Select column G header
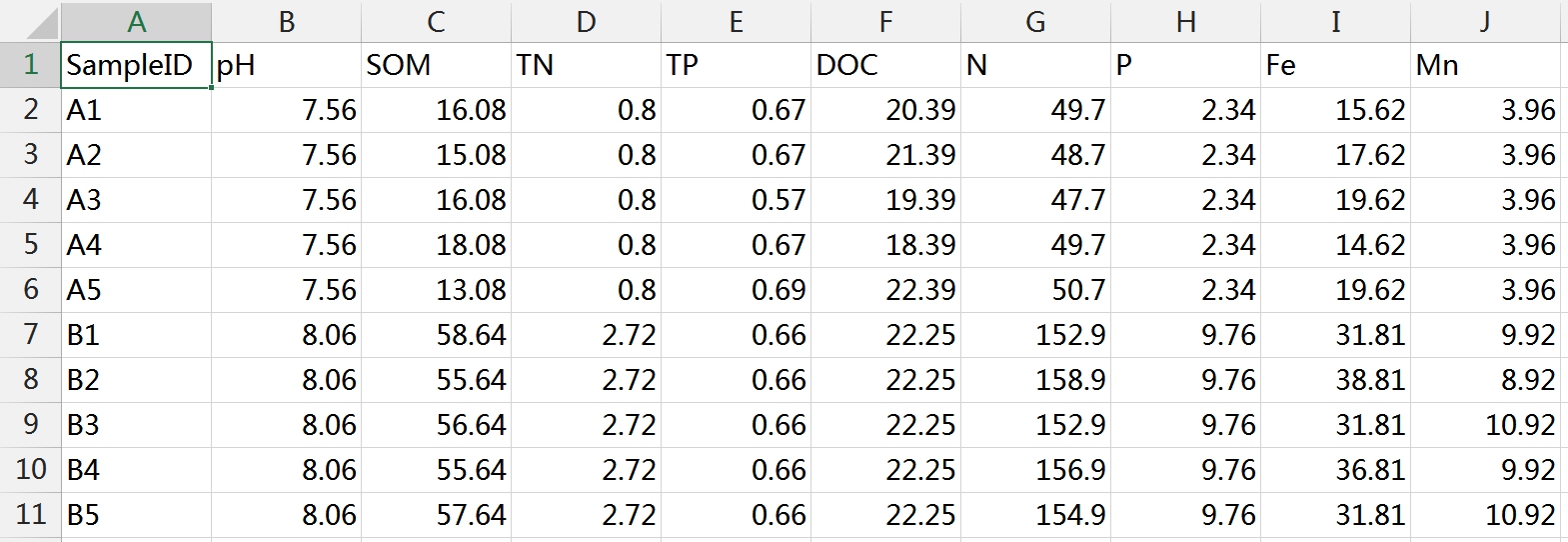This screenshot has width=1568, height=542. click(x=1035, y=21)
